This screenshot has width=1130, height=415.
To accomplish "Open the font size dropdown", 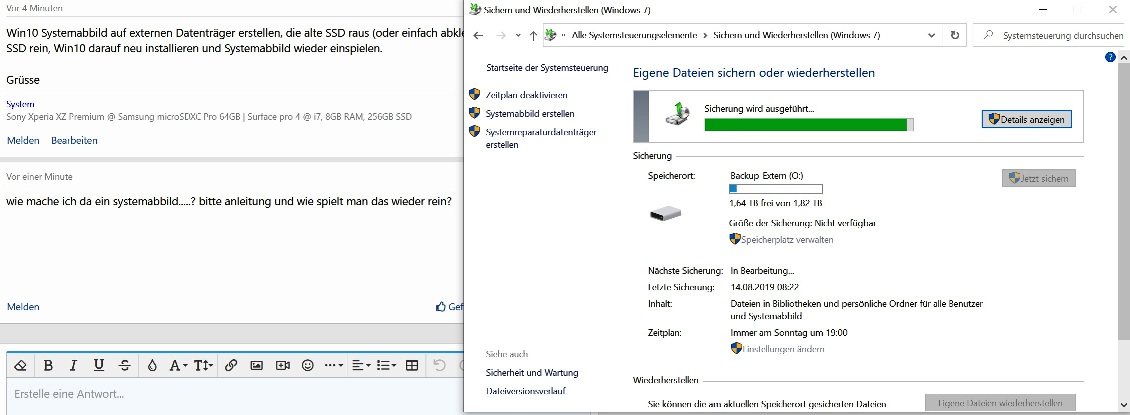I will 204,365.
